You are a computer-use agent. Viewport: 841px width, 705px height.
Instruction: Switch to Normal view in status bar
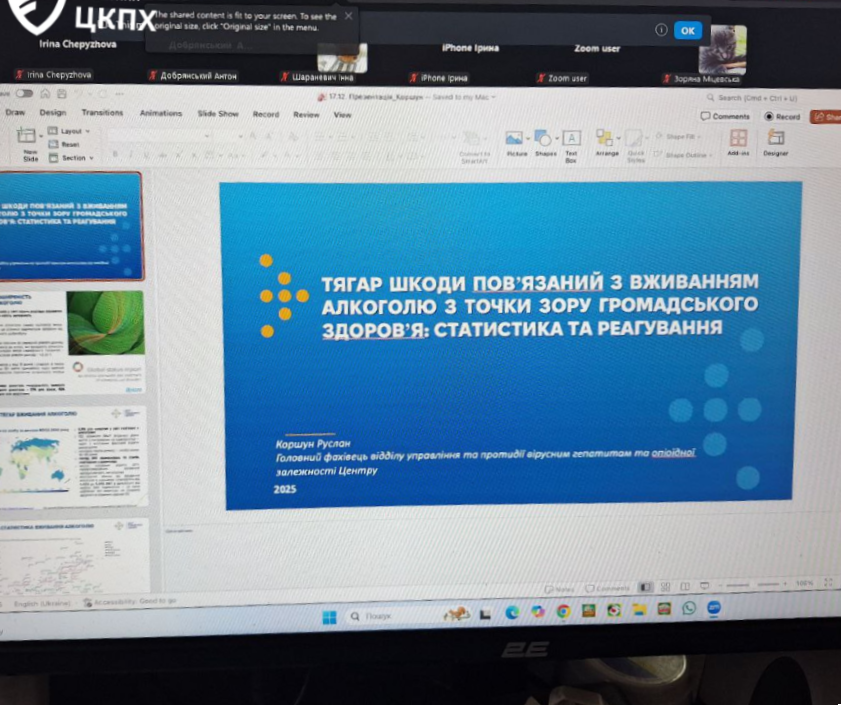pyautogui.click(x=646, y=587)
